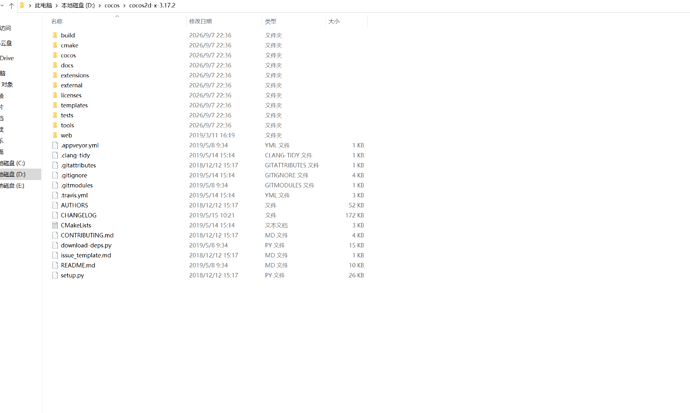Sort by 修改日期 column header
The width and height of the screenshot is (690, 413).
200,22
